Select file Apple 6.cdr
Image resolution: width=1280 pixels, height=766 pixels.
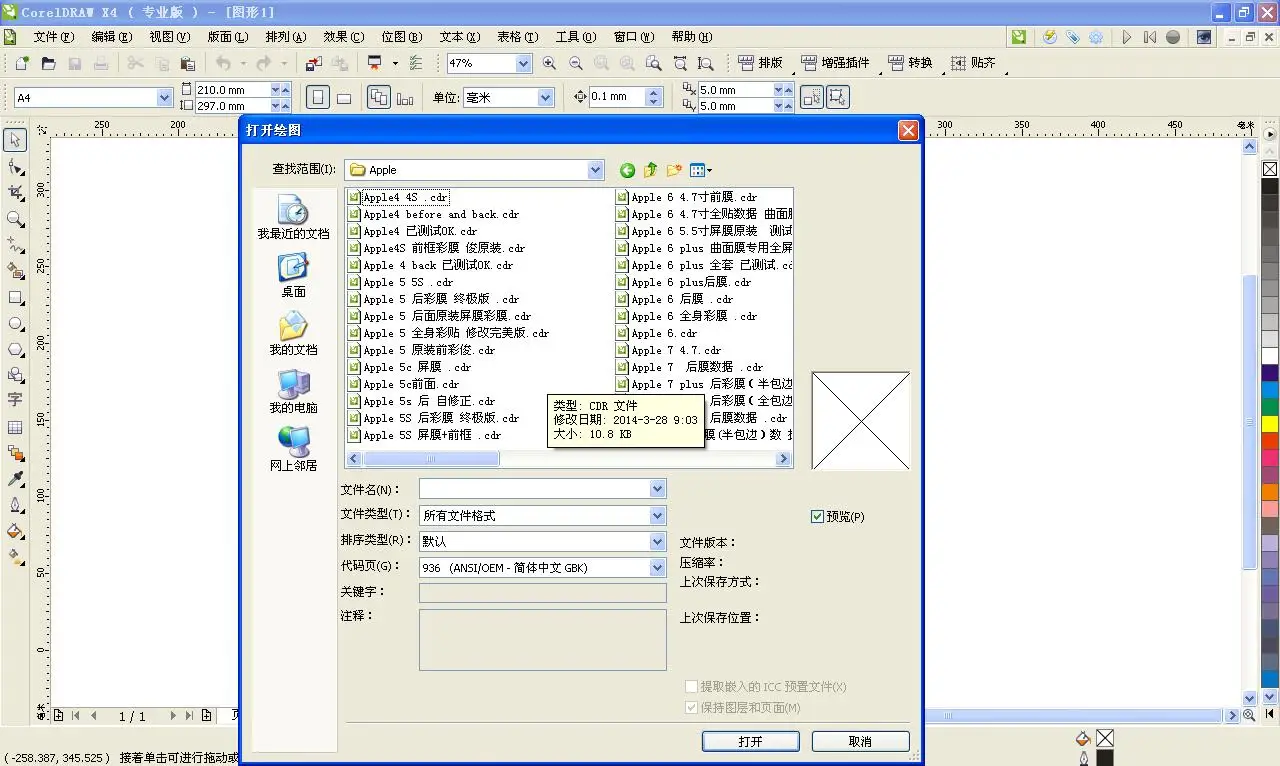click(664, 333)
